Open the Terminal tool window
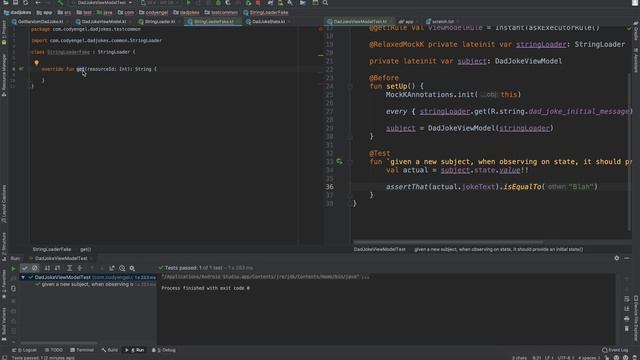Viewport: 640px width, 360px height. coord(82,350)
